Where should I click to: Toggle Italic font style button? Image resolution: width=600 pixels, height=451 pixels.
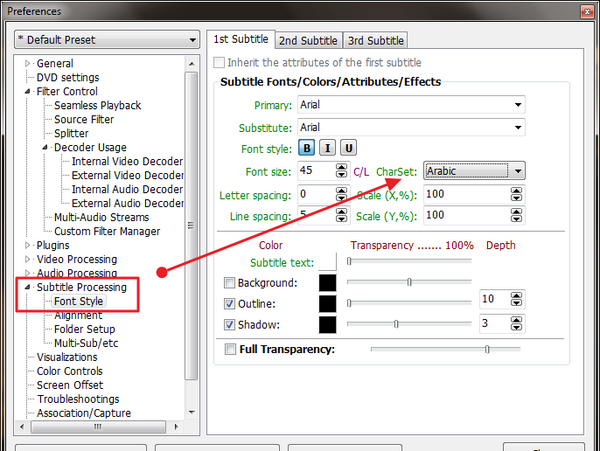pos(328,148)
